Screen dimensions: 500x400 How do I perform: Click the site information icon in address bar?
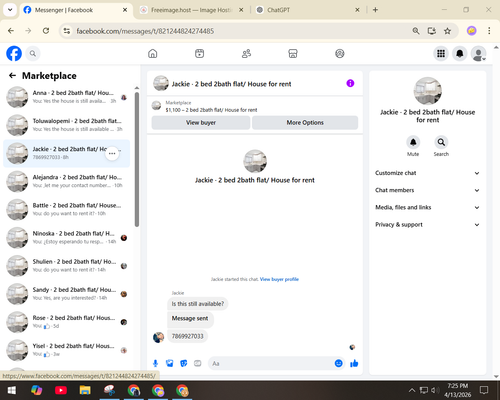point(67,31)
